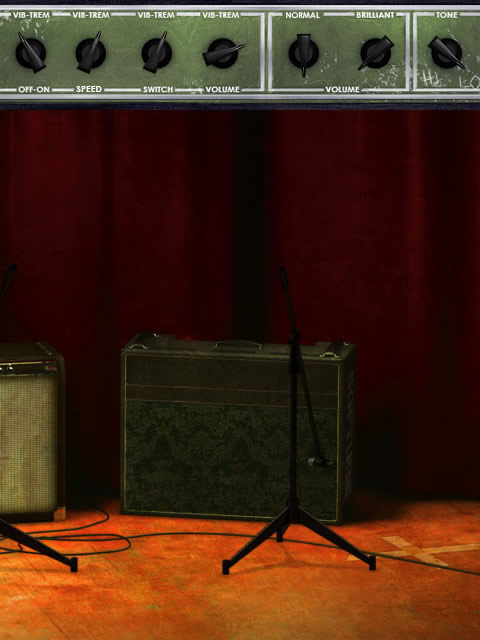Click the carry handle atop green cabinet
Image resolution: width=480 pixels, height=640 pixels.
click(238, 345)
